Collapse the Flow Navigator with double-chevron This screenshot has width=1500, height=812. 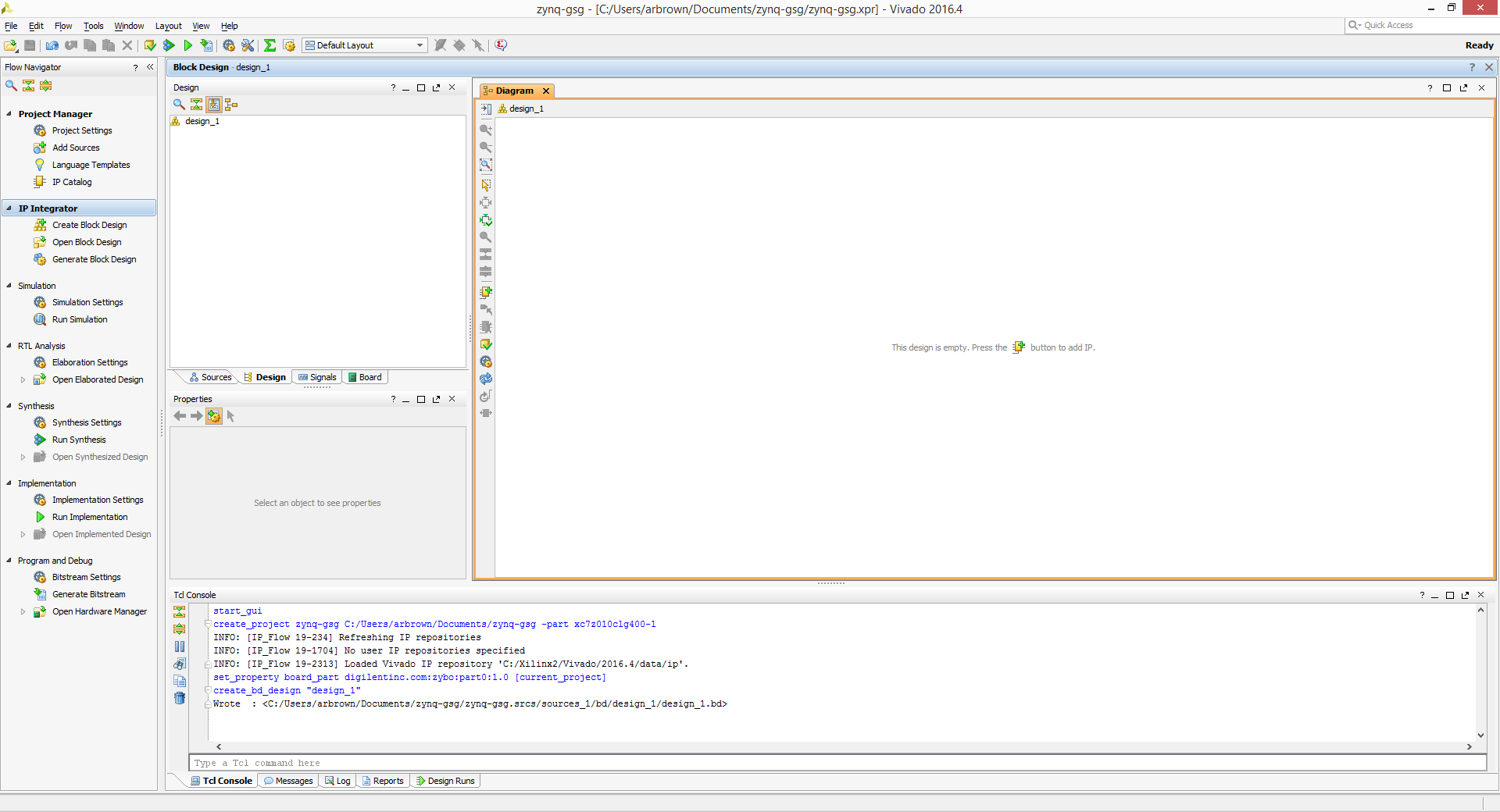(150, 67)
